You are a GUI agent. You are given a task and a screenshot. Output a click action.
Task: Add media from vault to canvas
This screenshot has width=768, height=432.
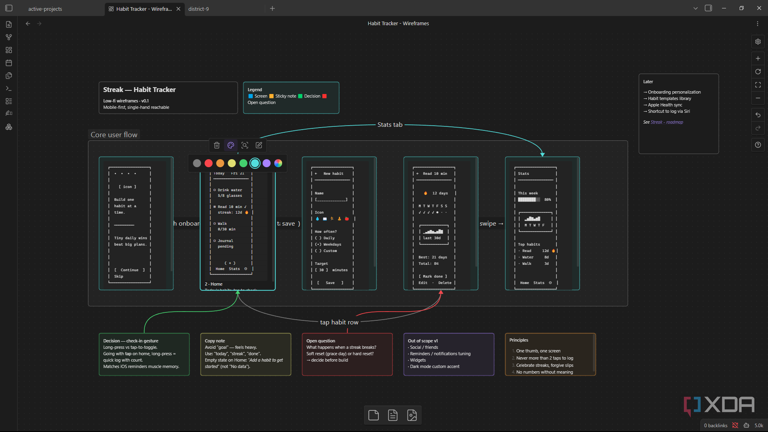point(412,415)
